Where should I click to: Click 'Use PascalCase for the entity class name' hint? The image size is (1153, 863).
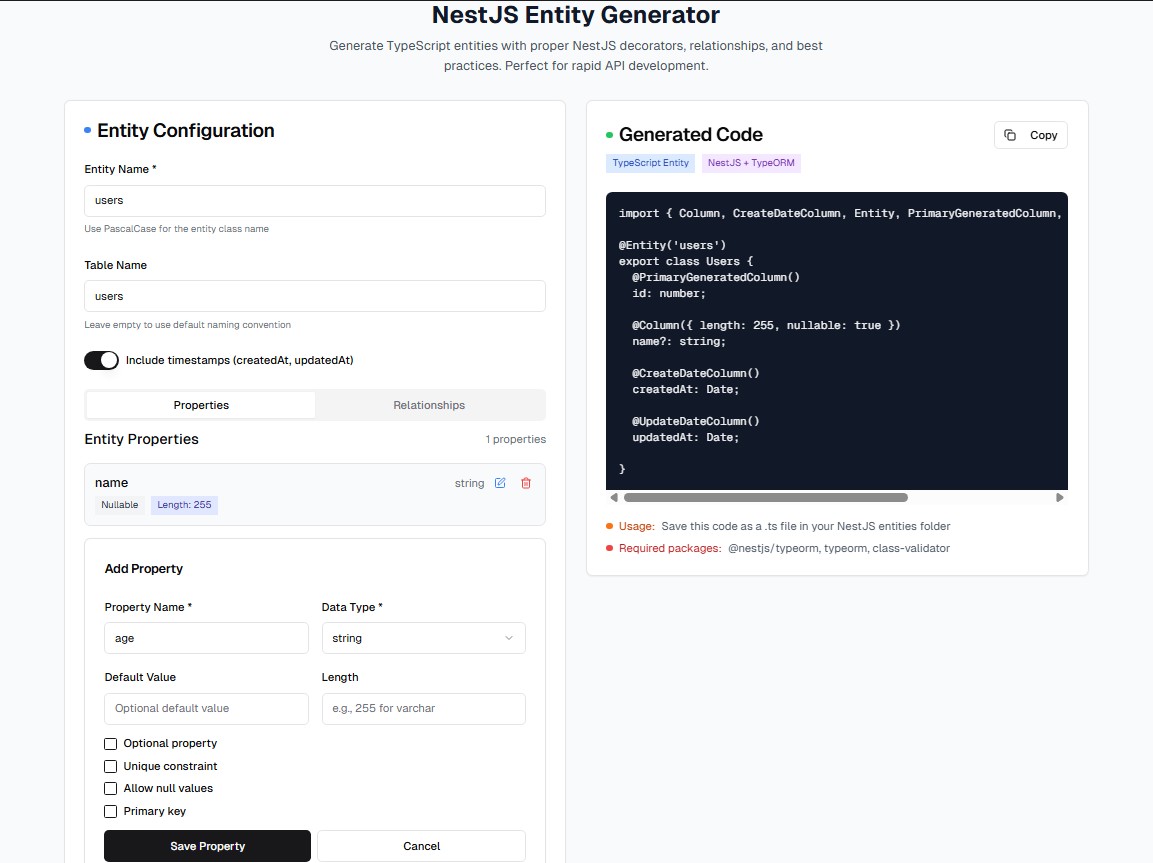pos(176,229)
